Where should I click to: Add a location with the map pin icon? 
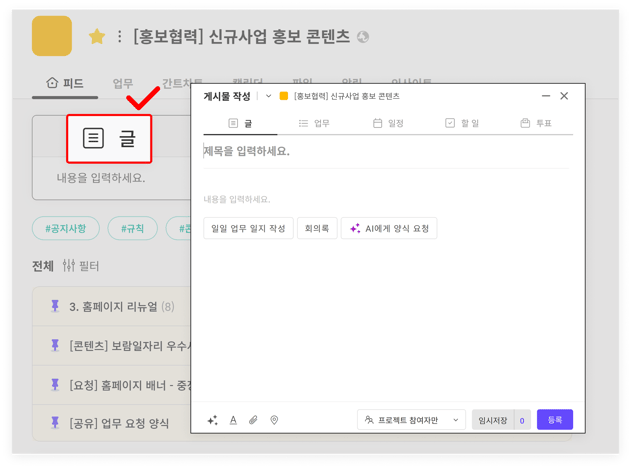(x=274, y=420)
